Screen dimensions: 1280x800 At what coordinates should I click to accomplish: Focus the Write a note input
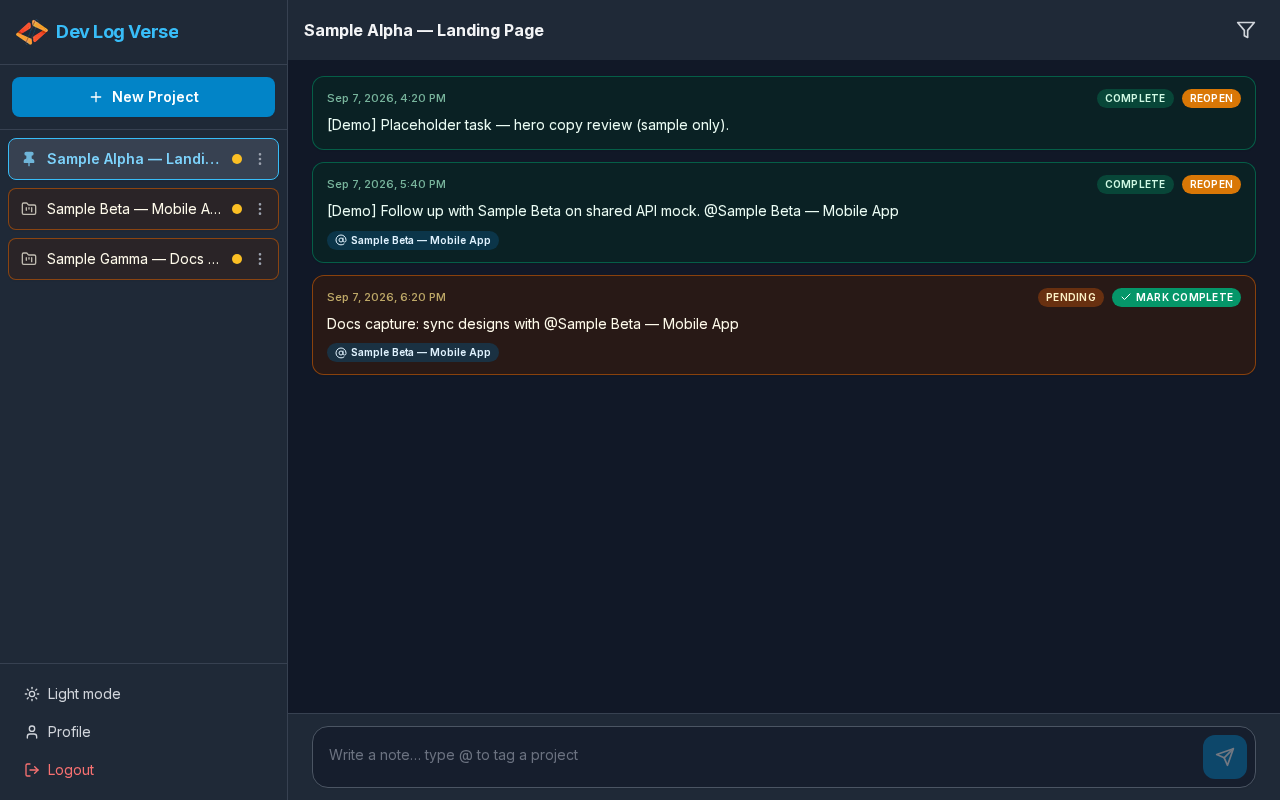(x=760, y=755)
